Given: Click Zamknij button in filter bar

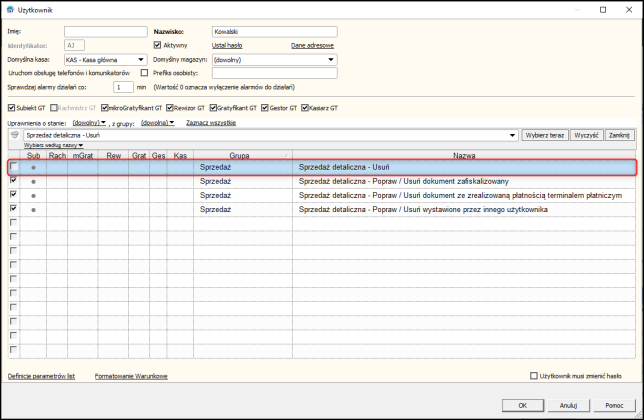Looking at the screenshot, I should [x=619, y=135].
